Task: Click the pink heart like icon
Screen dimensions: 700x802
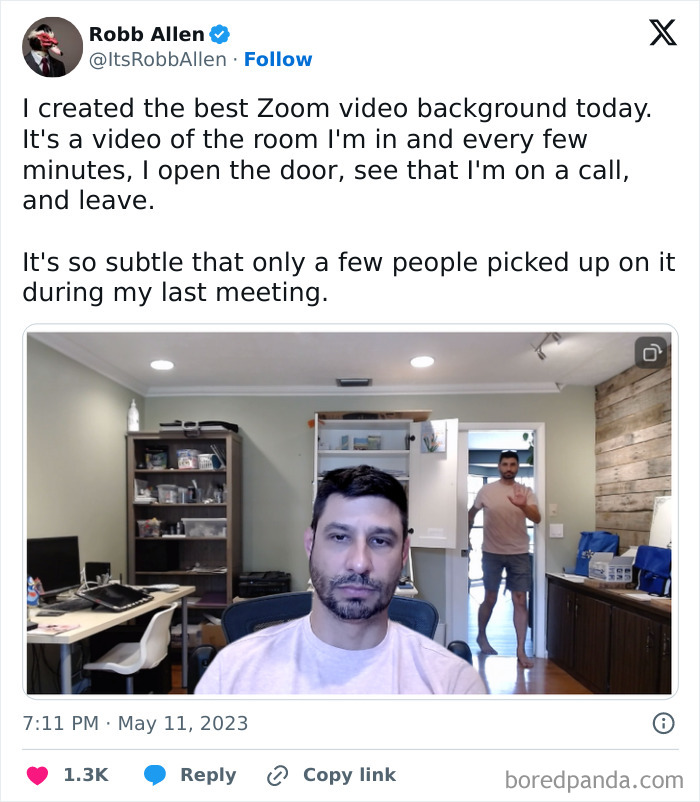Action: click(37, 775)
